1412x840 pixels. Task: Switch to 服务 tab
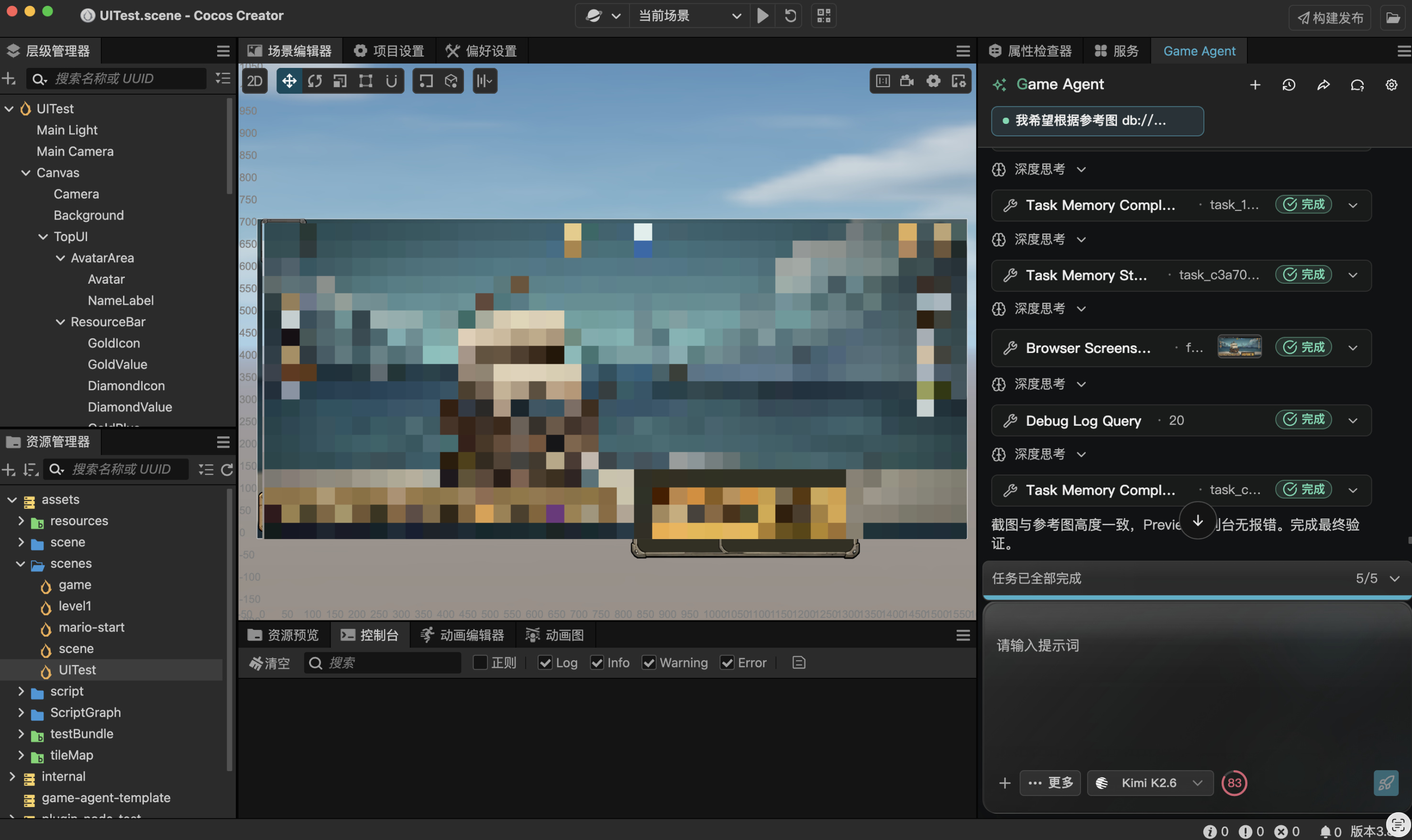click(x=1116, y=51)
